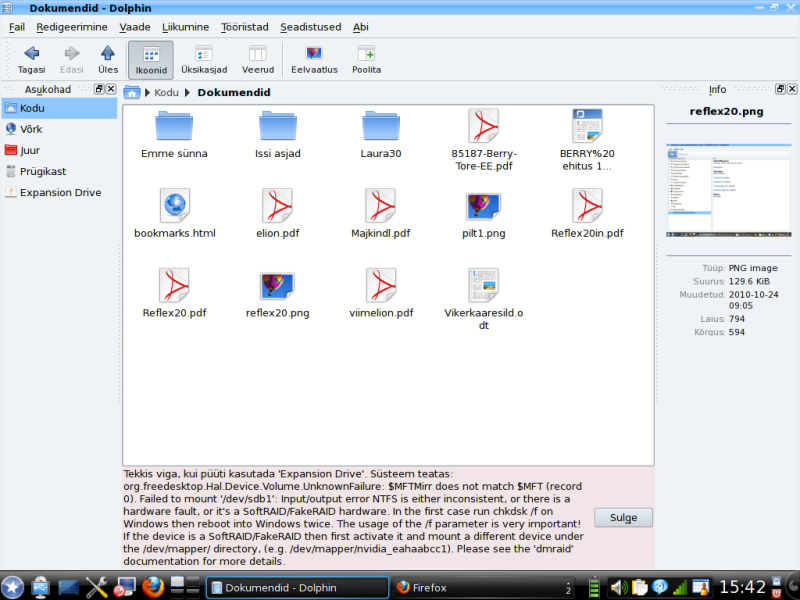Split the view with Poolita

click(366, 59)
